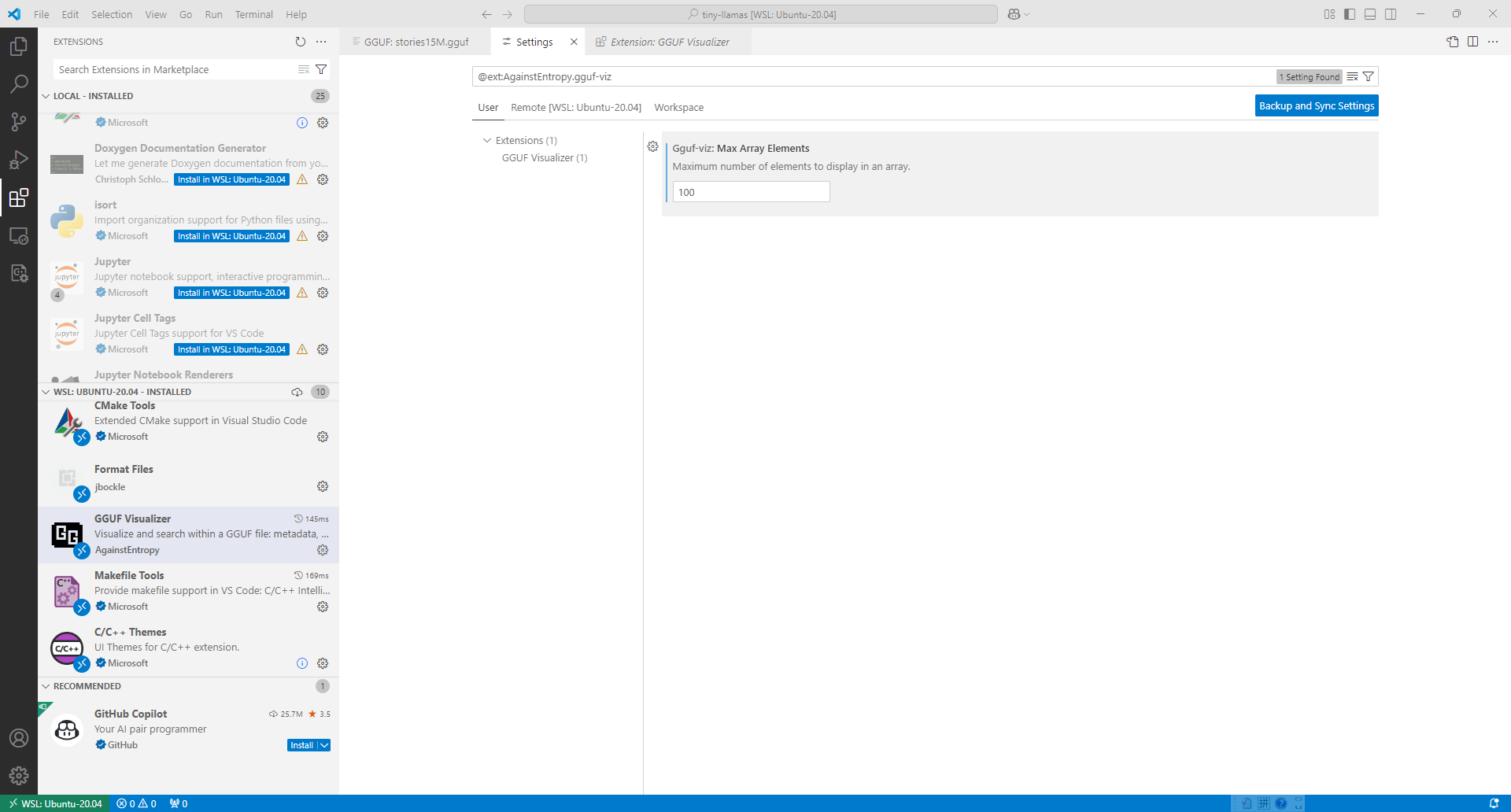This screenshot has width=1511, height=812.
Task: Open the Accounts icon in activity bar
Action: click(x=19, y=738)
